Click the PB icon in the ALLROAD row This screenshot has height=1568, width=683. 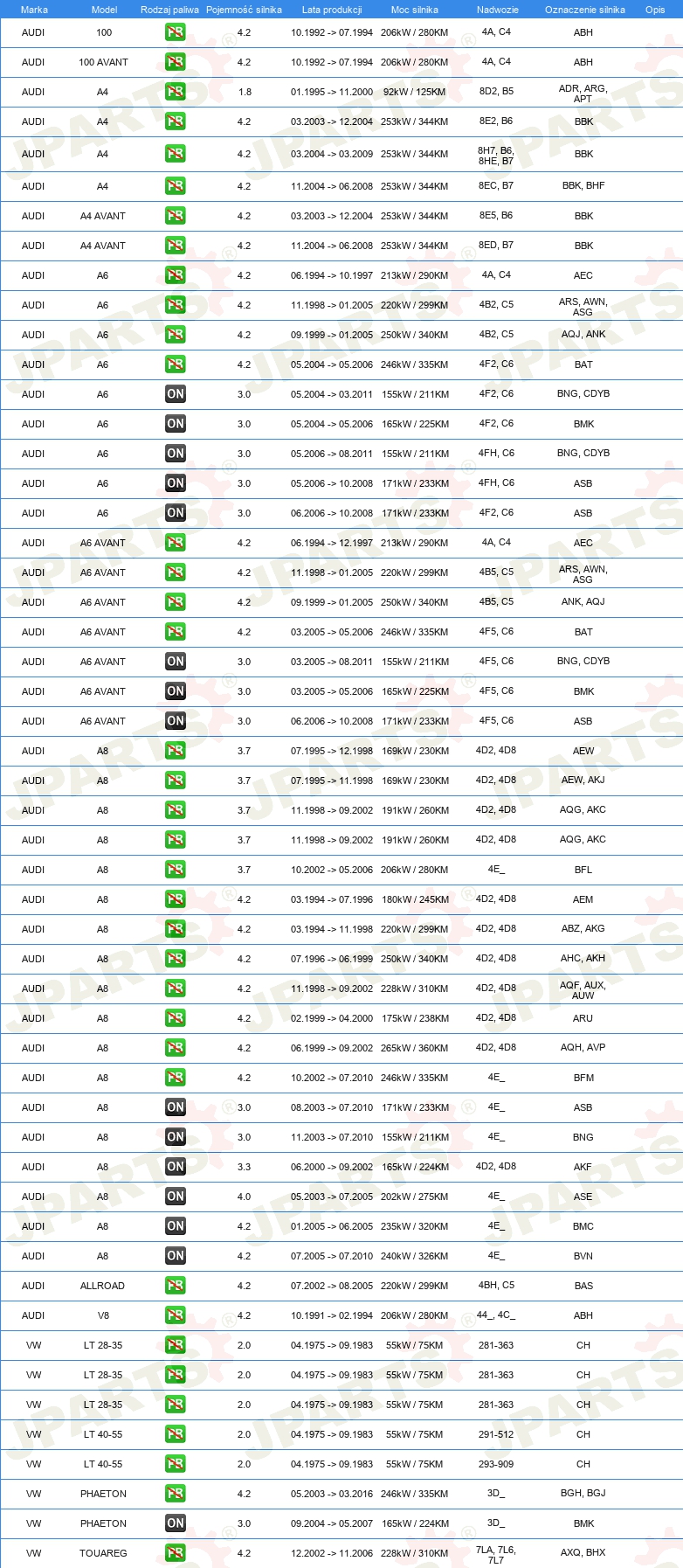tap(176, 1286)
